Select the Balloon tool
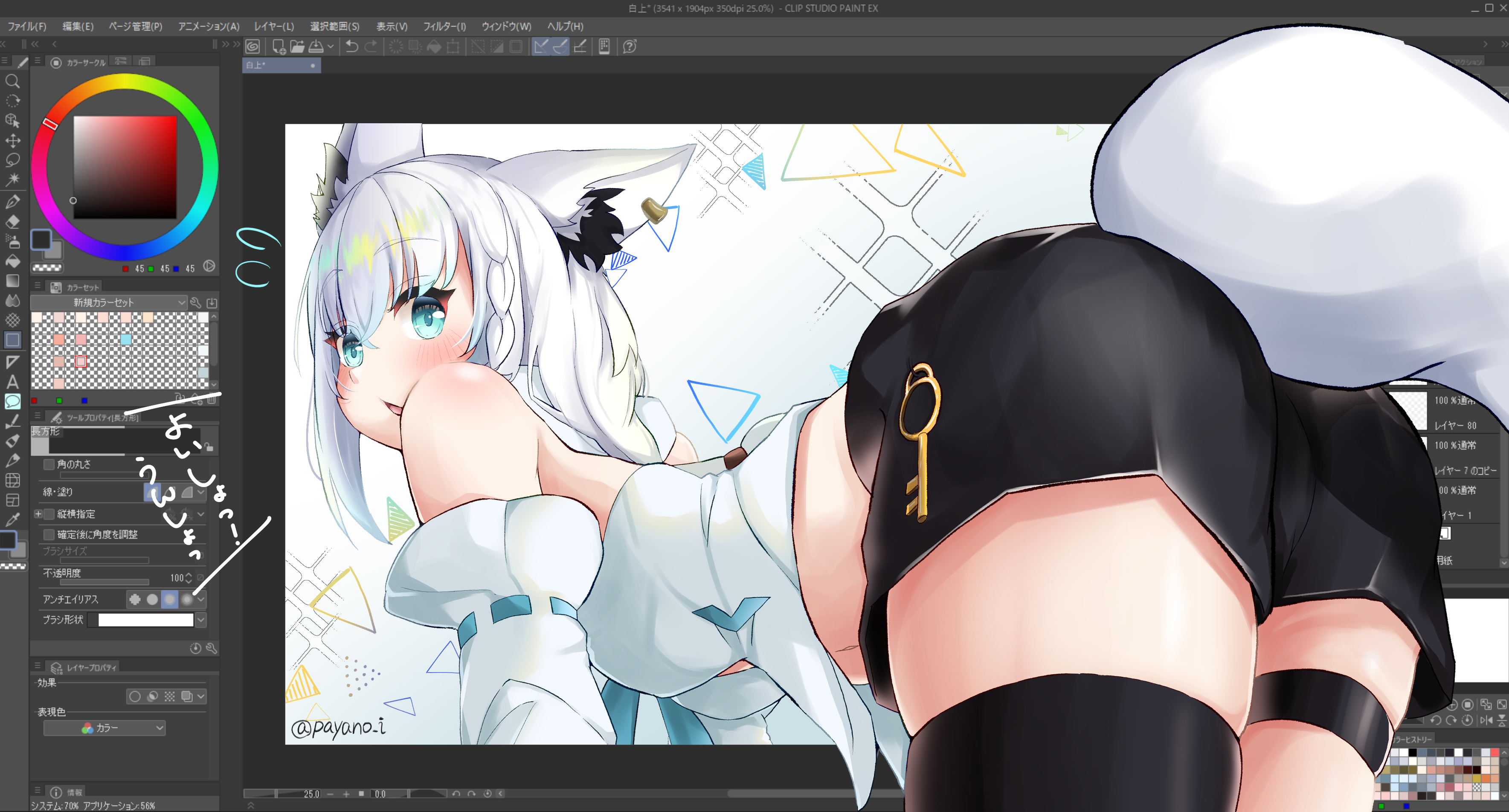This screenshot has height=812, width=1509. (12, 401)
